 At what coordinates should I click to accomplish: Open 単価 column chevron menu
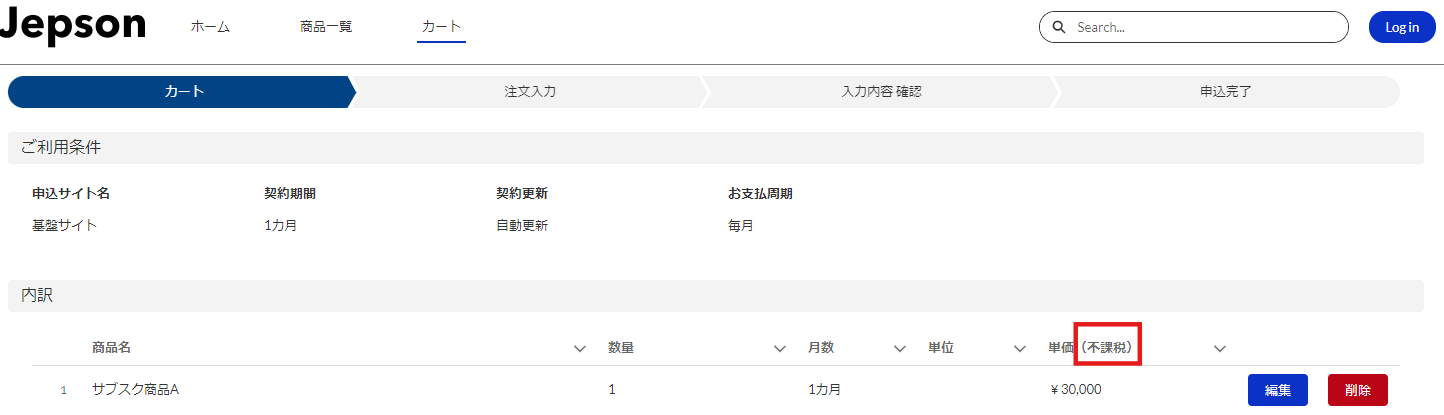click(1220, 348)
